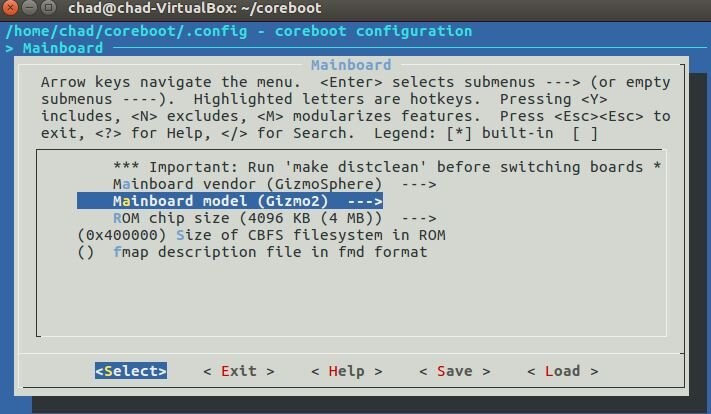Click the 'make distclean' important notice line
Image resolution: width=711 pixels, height=414 pixels.
pyautogui.click(x=387, y=167)
